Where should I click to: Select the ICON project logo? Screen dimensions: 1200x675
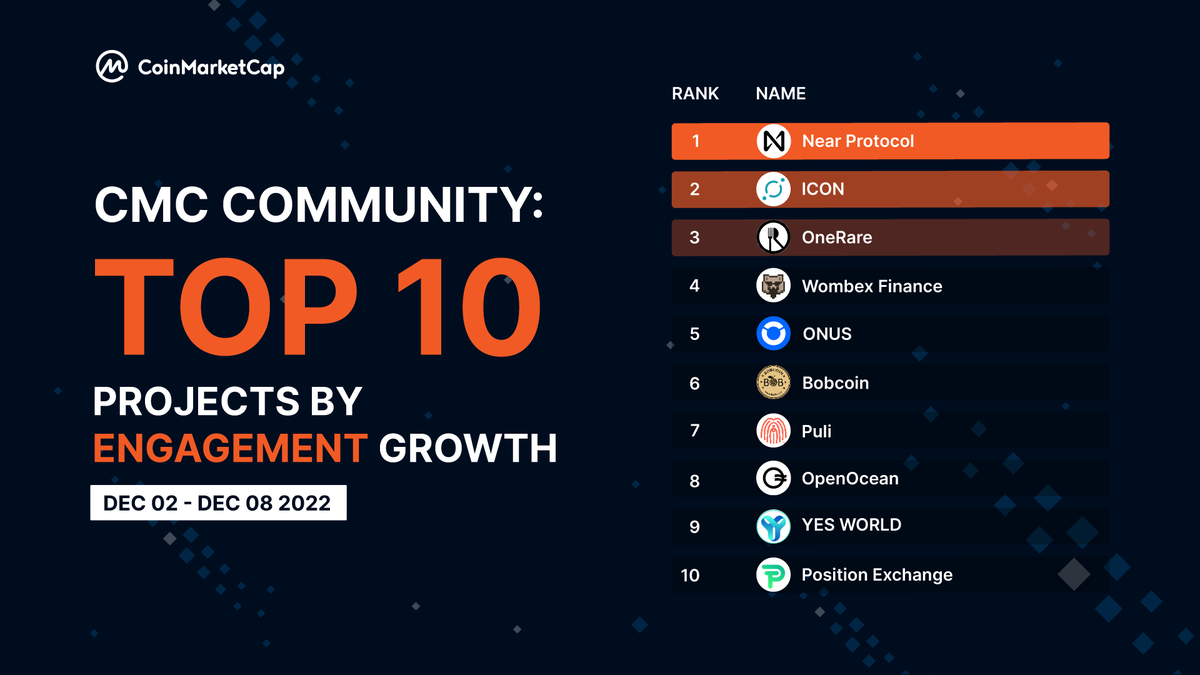click(772, 188)
